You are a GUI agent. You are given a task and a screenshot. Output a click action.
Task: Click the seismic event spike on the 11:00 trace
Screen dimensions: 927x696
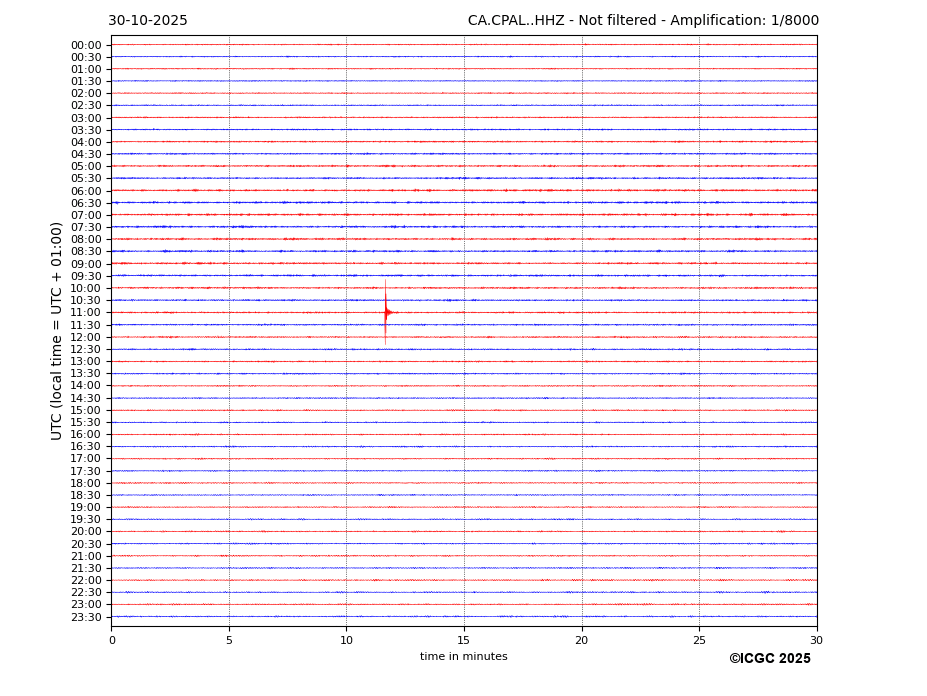[386, 312]
